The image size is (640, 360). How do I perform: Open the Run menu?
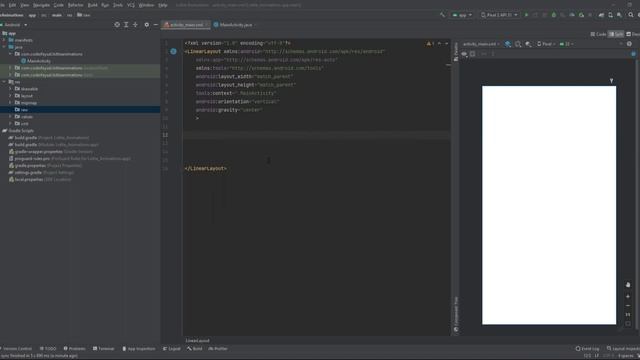click(x=105, y=5)
